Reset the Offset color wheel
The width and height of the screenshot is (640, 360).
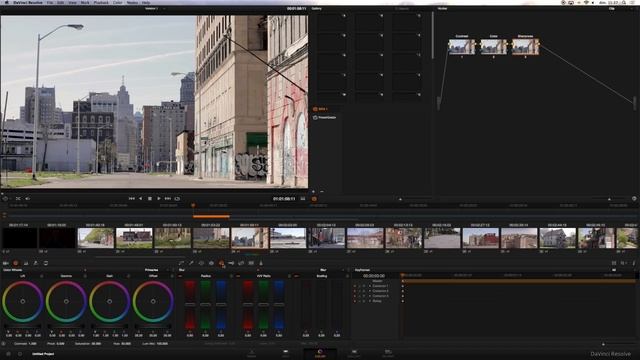pyautogui.click(x=172, y=276)
